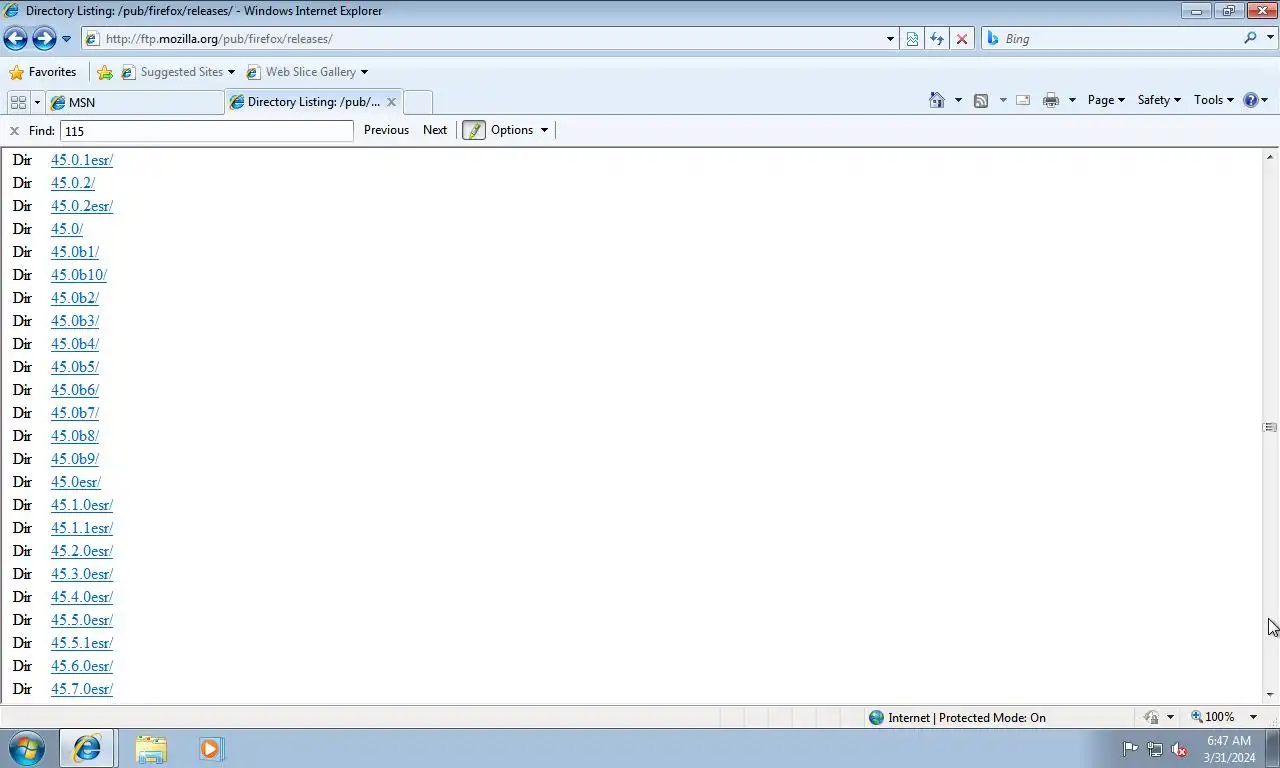
Task: Click the RSS Feeds icon
Action: click(981, 100)
